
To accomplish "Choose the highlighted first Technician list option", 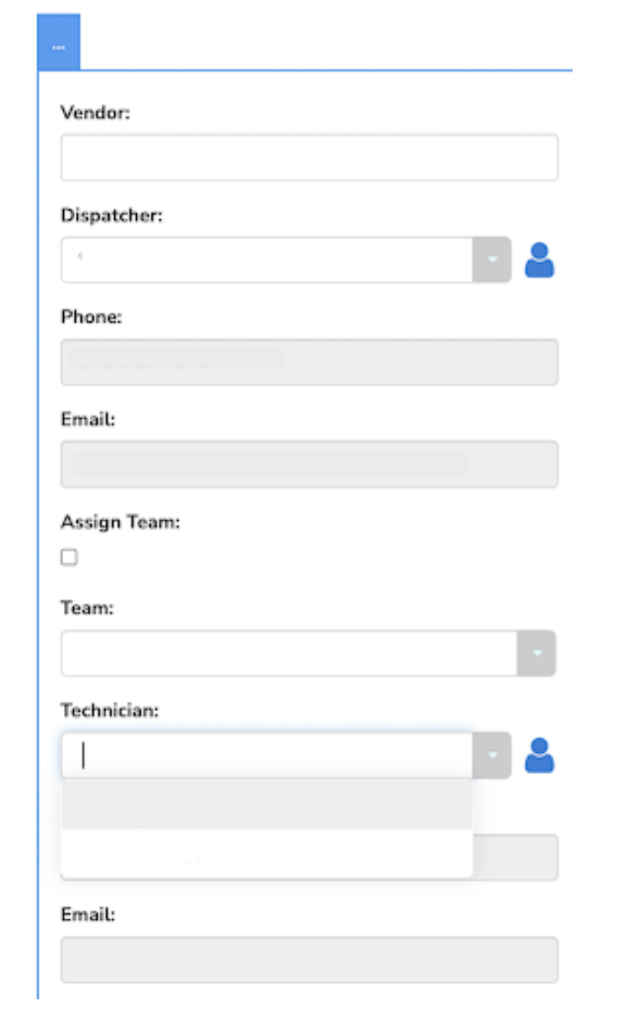I will click(267, 804).
